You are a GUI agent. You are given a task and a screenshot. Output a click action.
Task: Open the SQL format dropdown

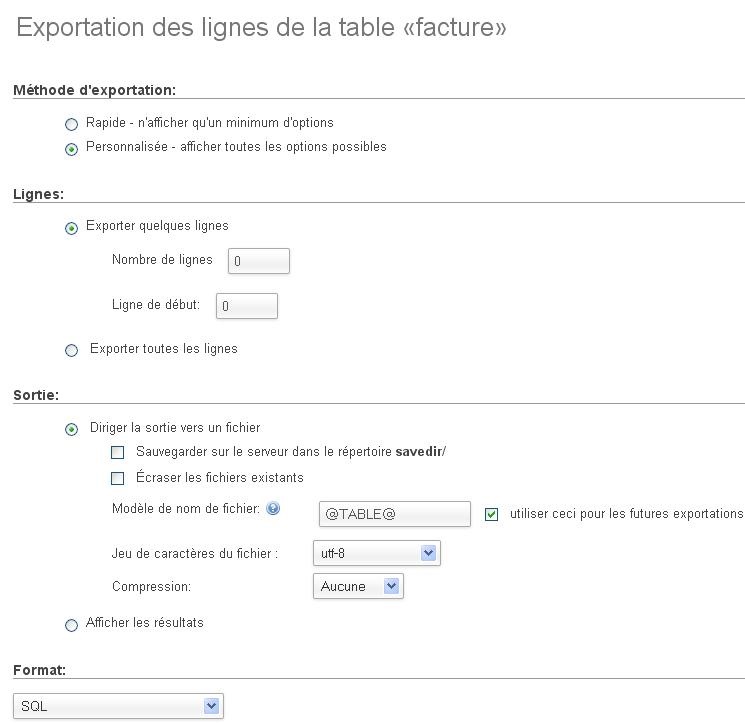point(118,706)
